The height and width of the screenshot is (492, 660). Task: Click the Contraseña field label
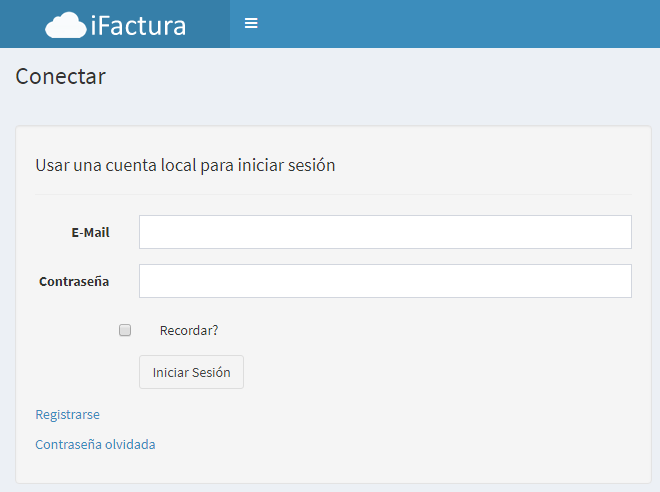(x=74, y=281)
